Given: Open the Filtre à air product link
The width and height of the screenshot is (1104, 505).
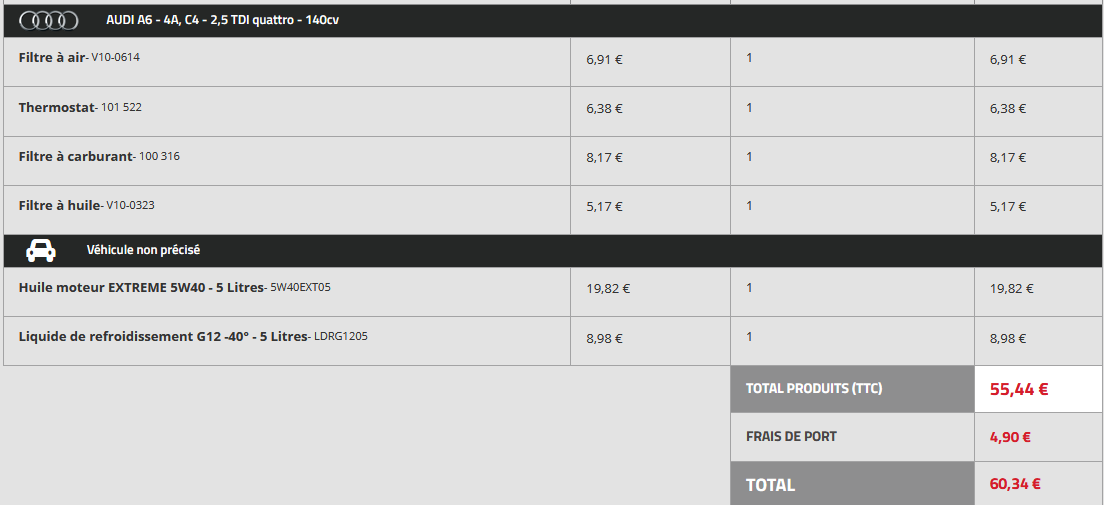Looking at the screenshot, I should click(x=52, y=58).
